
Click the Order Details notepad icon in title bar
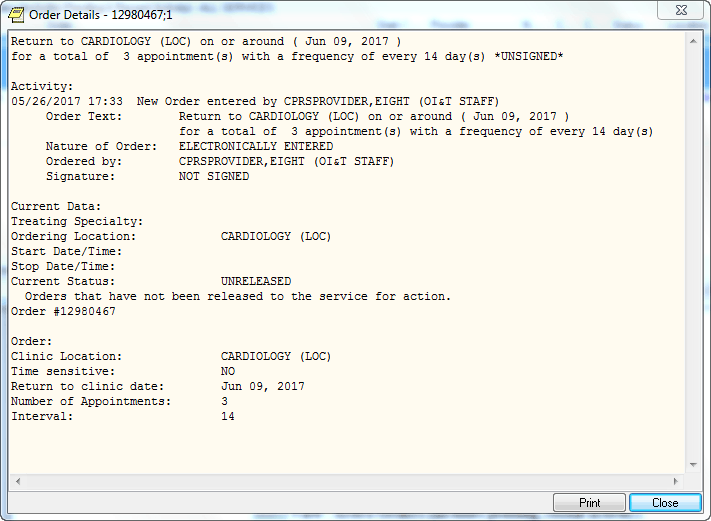pos(16,14)
